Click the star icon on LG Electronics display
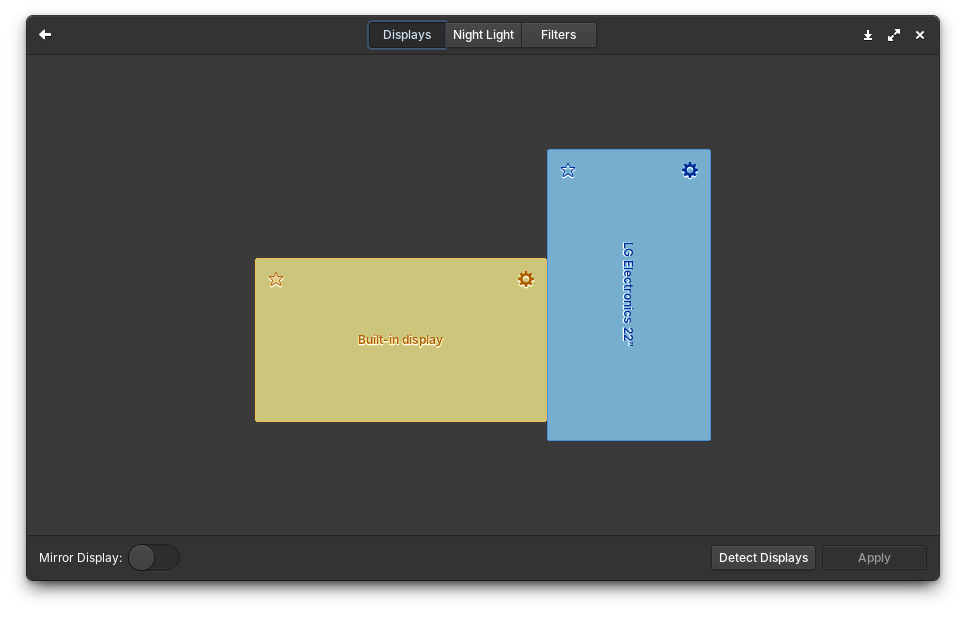Image resolution: width=966 pixels, height=620 pixels. point(568,170)
